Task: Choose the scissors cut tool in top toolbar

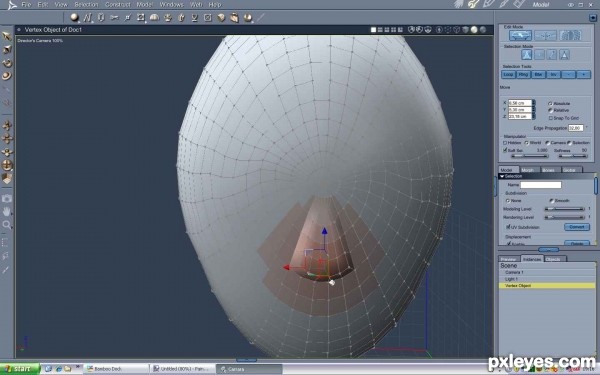Action: pos(114,18)
